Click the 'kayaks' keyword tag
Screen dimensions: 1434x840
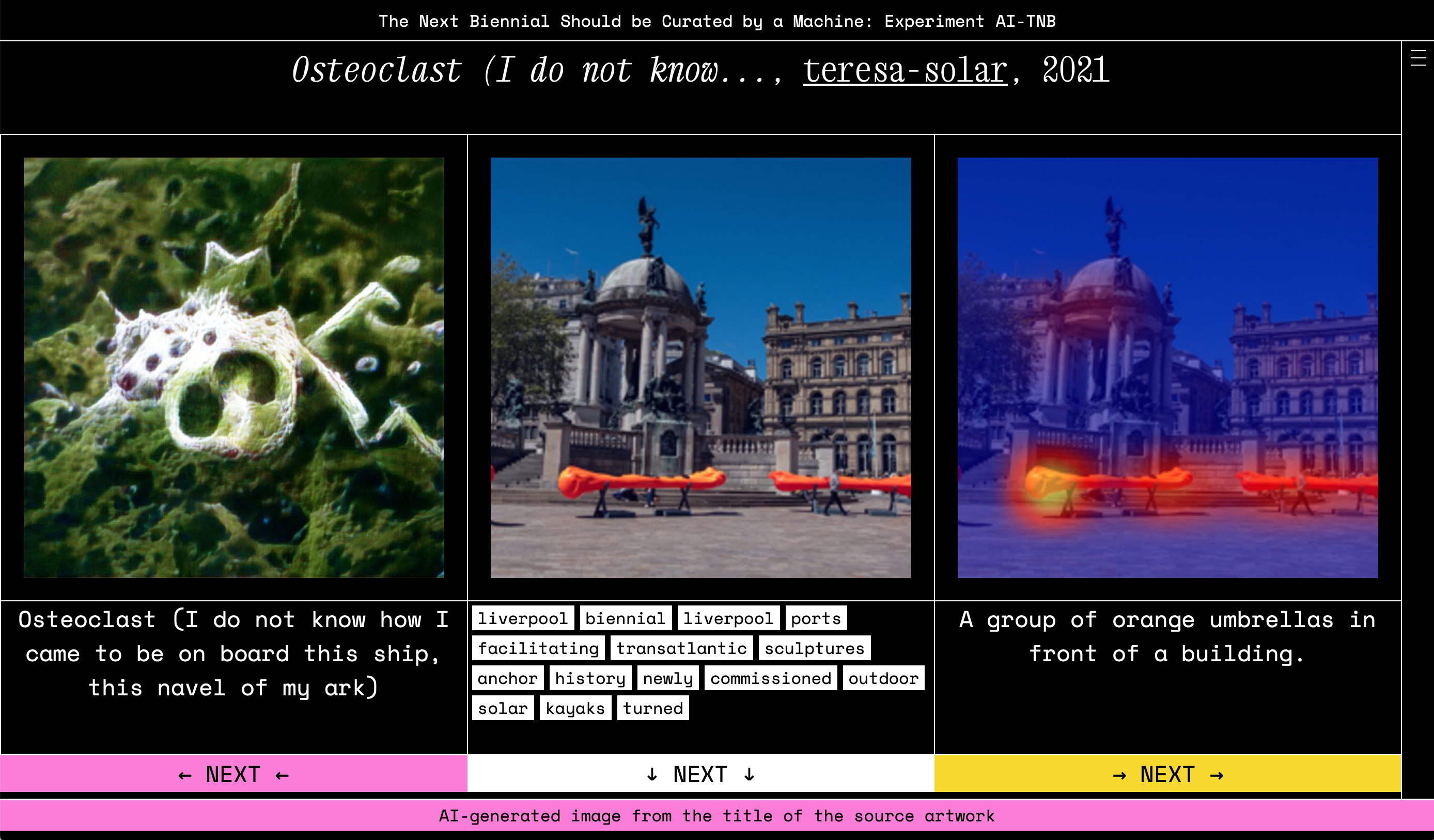[x=575, y=708]
